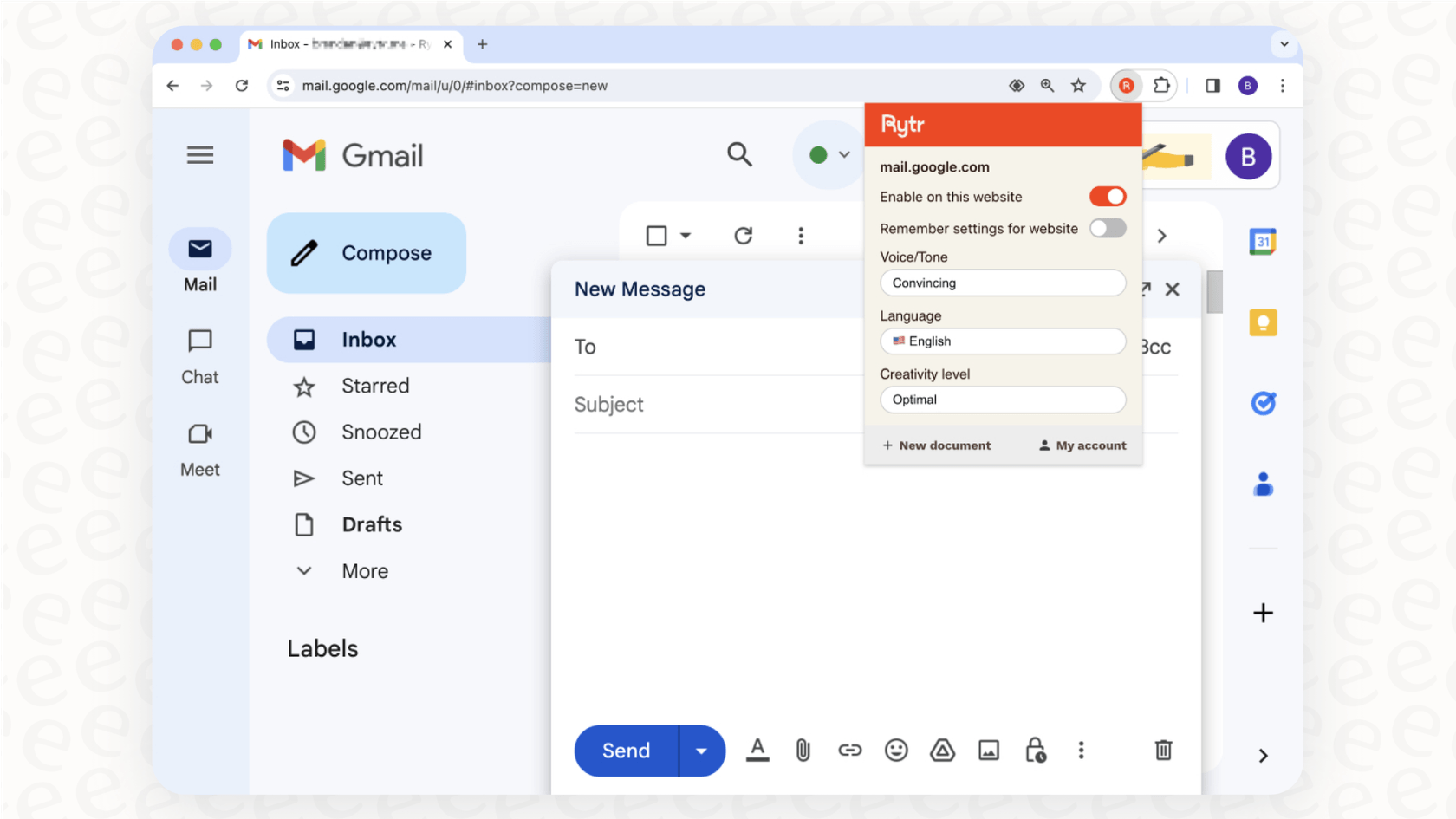Image resolution: width=1456 pixels, height=819 pixels.
Task: Open Google Calendar in the side panel
Action: click(1263, 243)
